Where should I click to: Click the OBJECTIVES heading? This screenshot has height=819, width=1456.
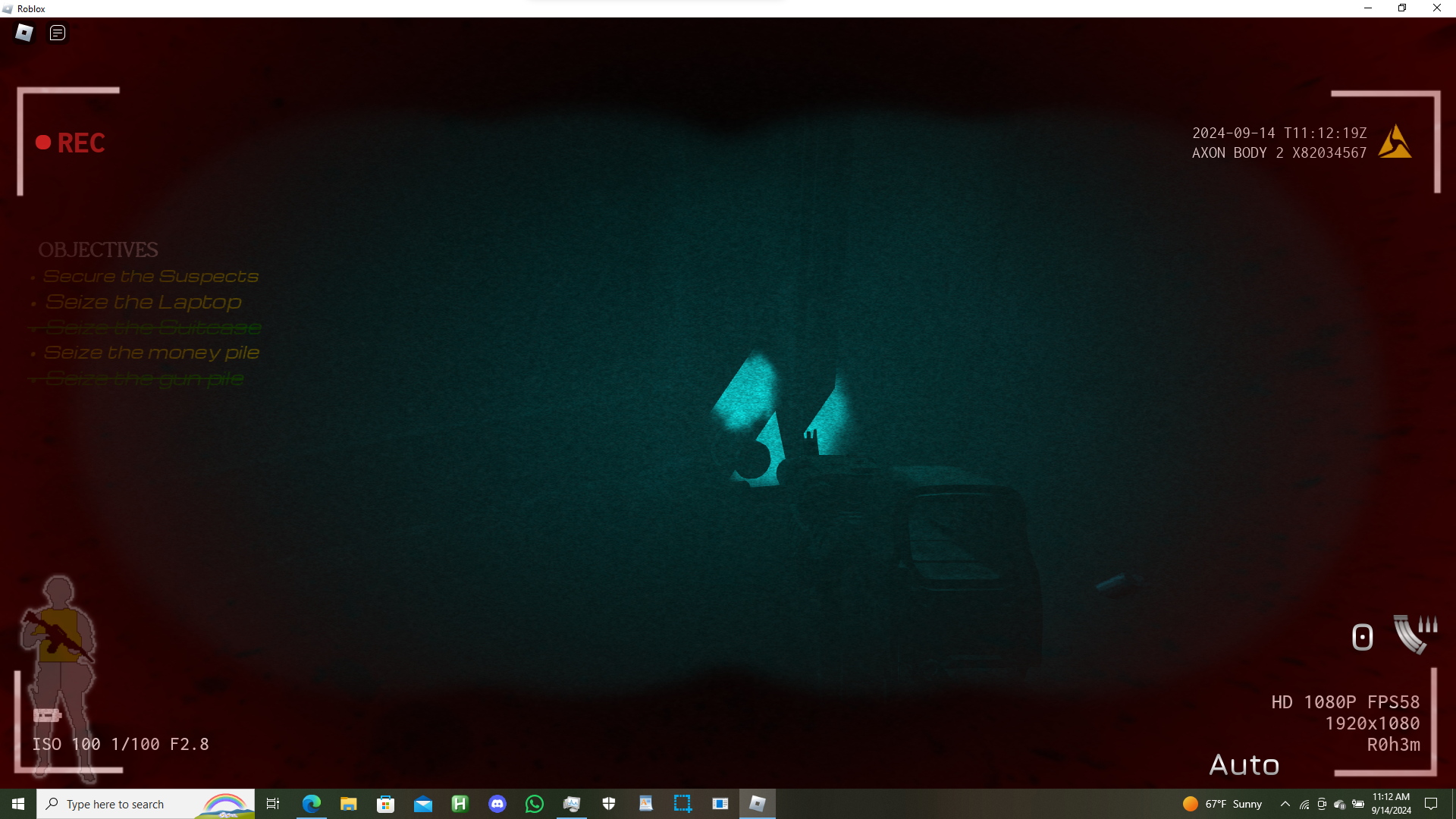pyautogui.click(x=98, y=249)
